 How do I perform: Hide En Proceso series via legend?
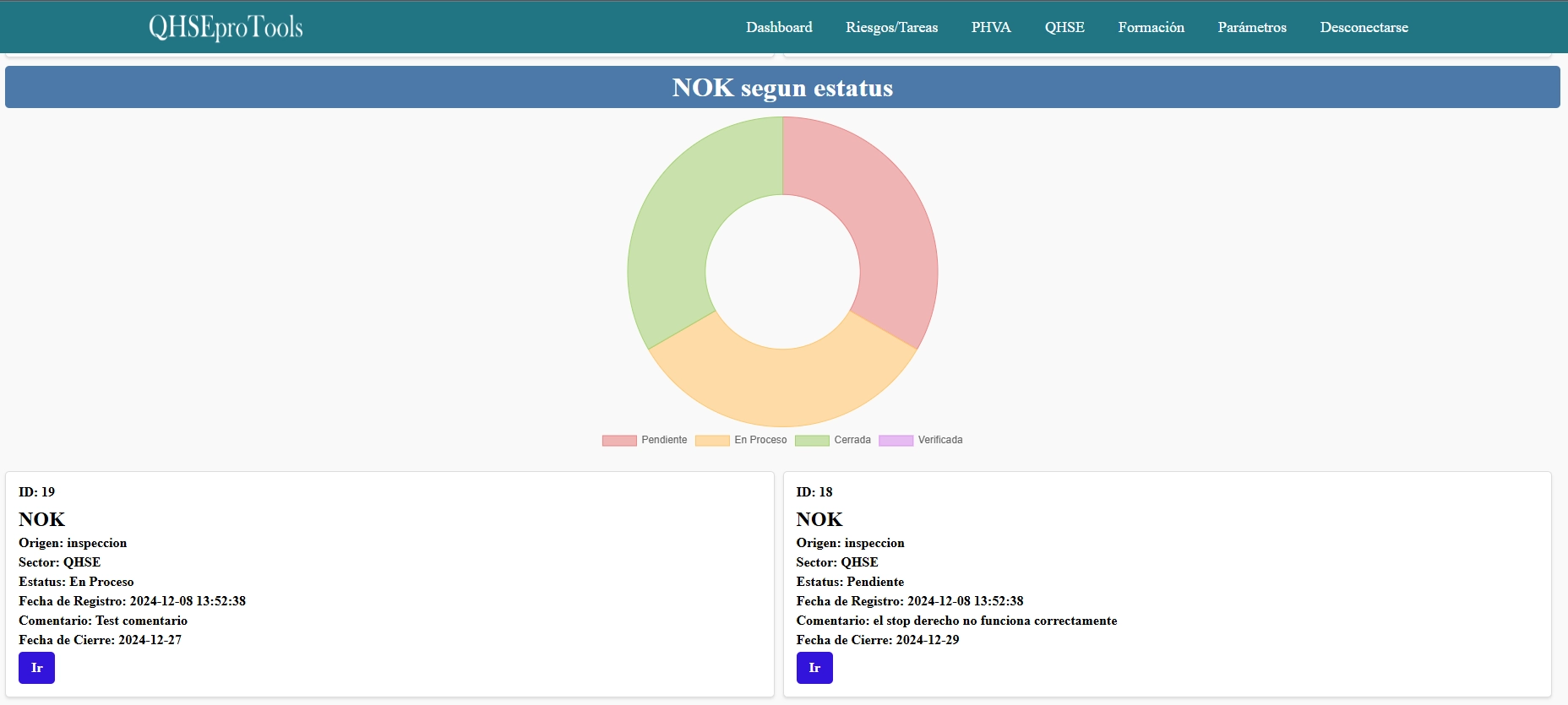712,440
